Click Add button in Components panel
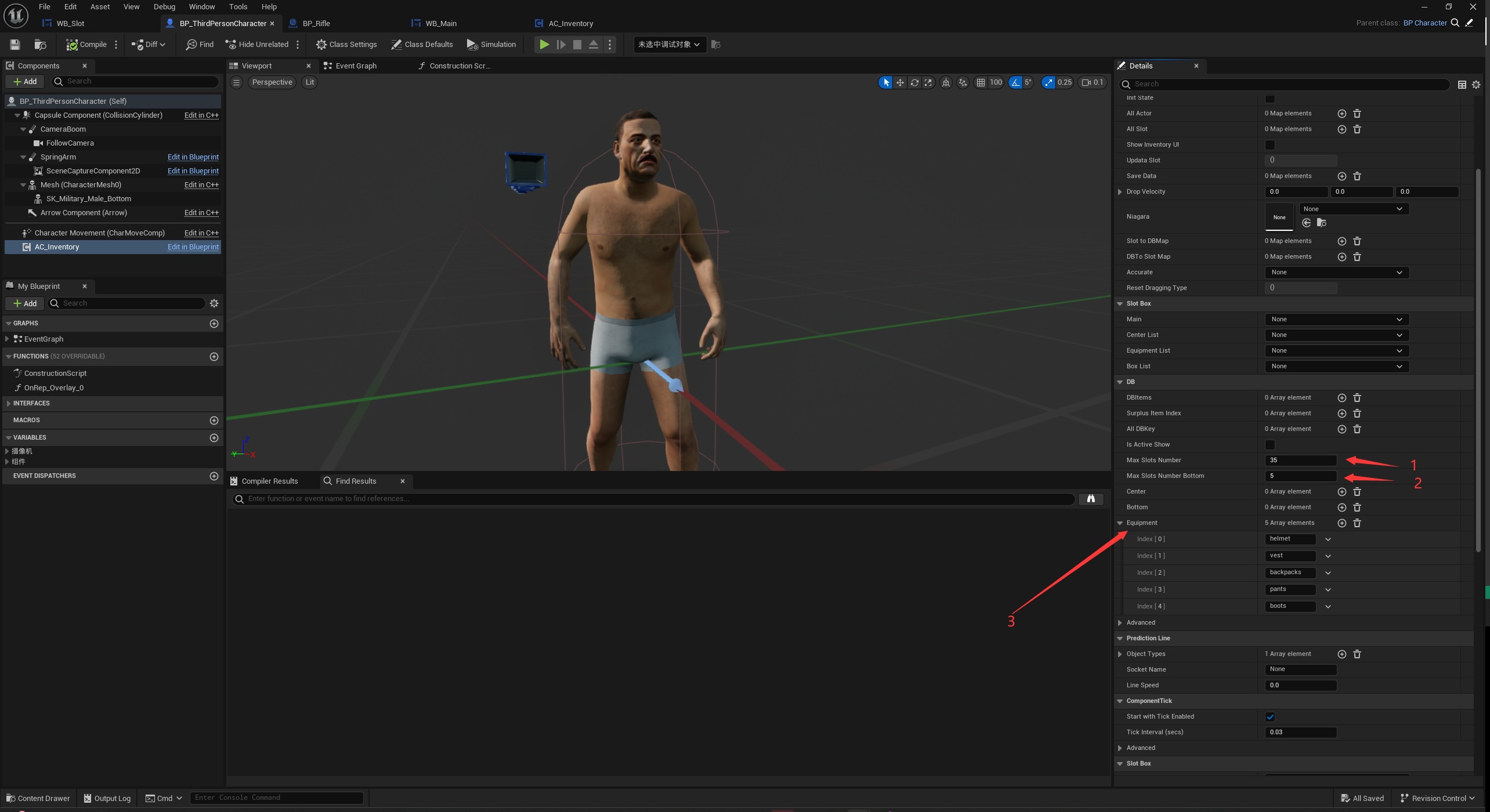The height and width of the screenshot is (812, 1490). coord(25,82)
